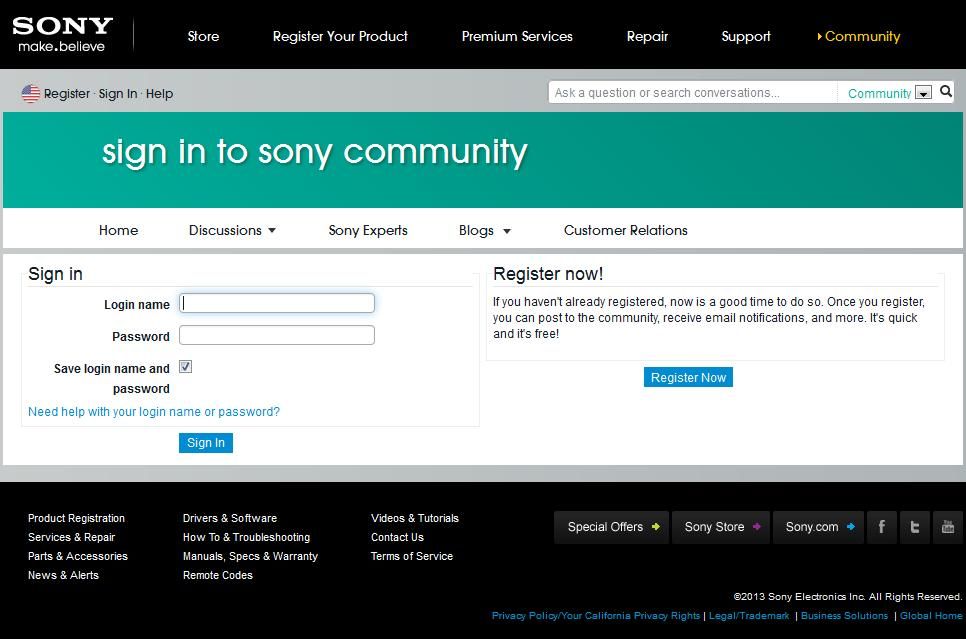The height and width of the screenshot is (639, 966).
Task: Open Sony's Facebook page icon
Action: [881, 527]
